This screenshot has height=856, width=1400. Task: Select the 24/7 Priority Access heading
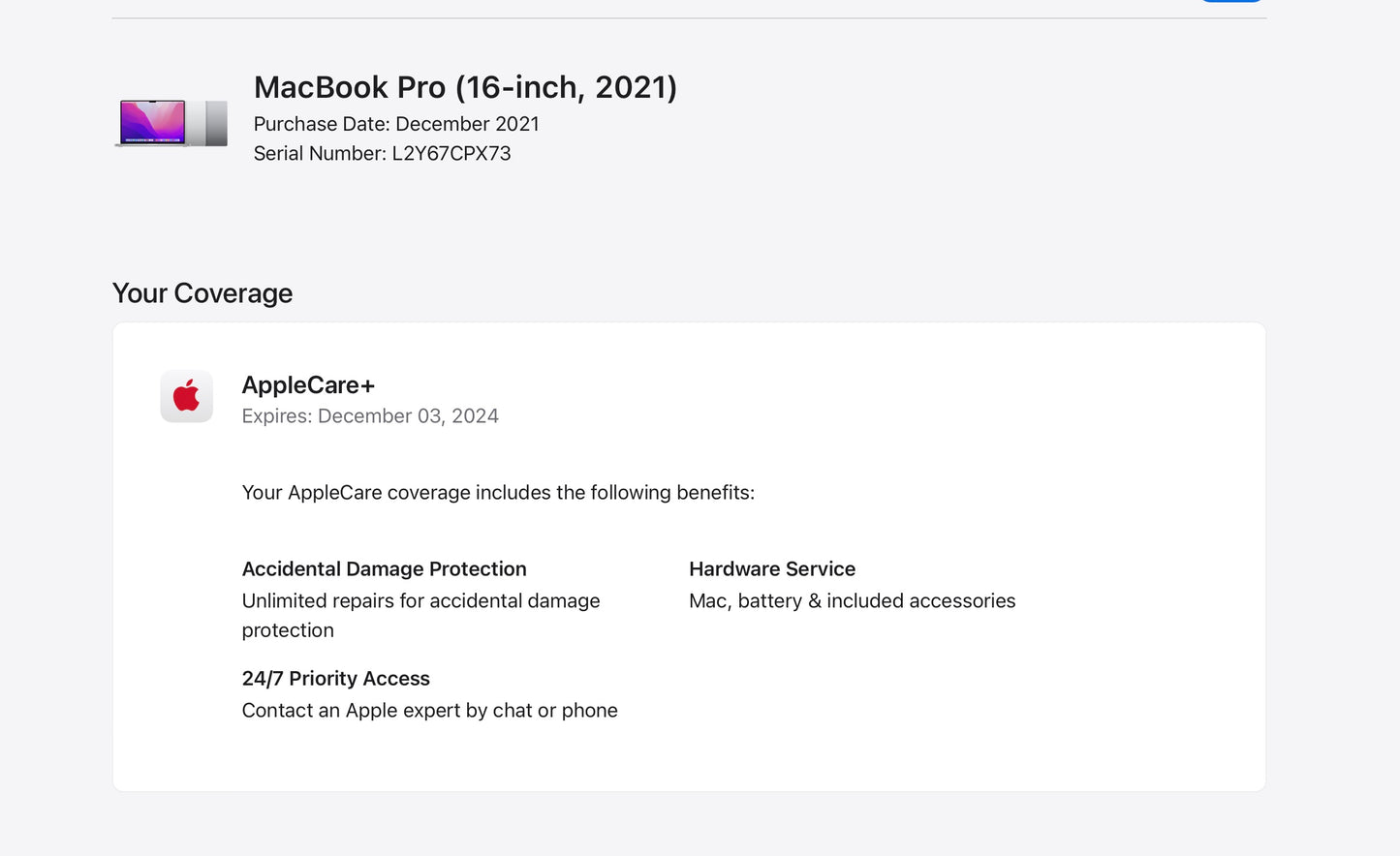(335, 679)
